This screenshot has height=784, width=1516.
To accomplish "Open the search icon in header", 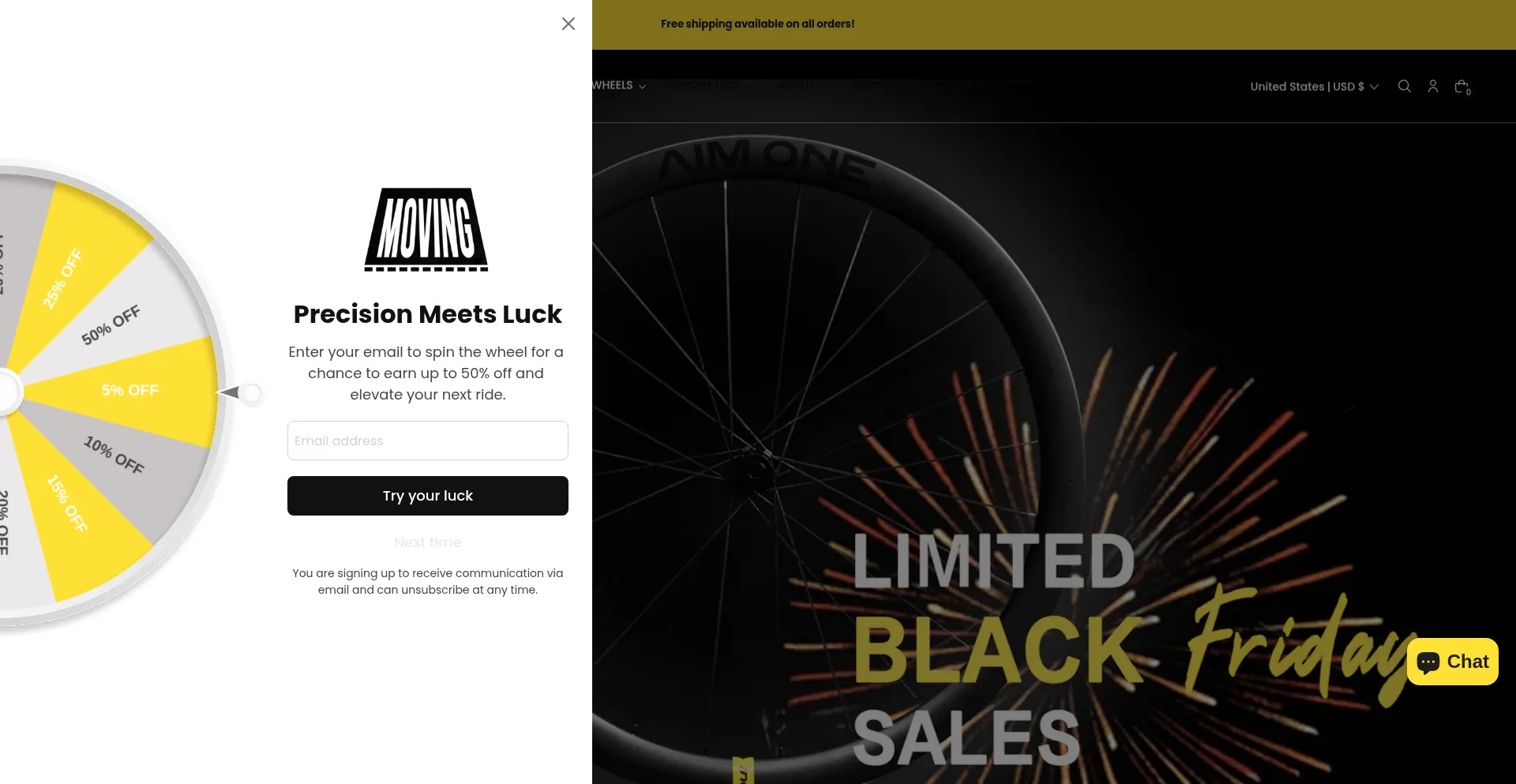I will (1404, 86).
